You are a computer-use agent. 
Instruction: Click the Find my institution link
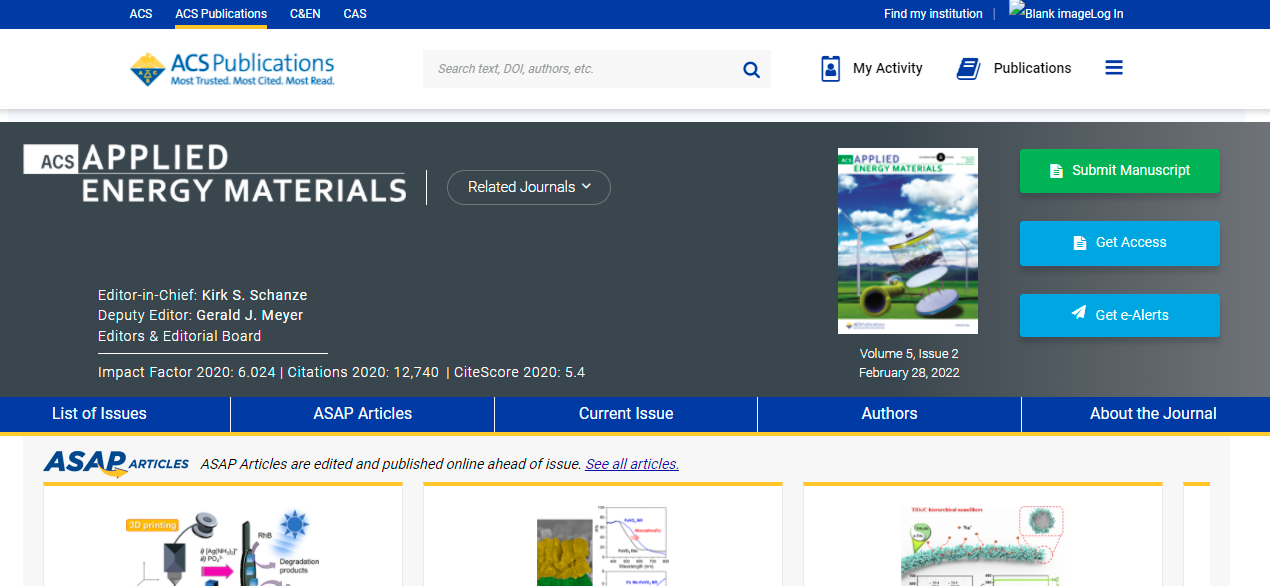coord(933,14)
